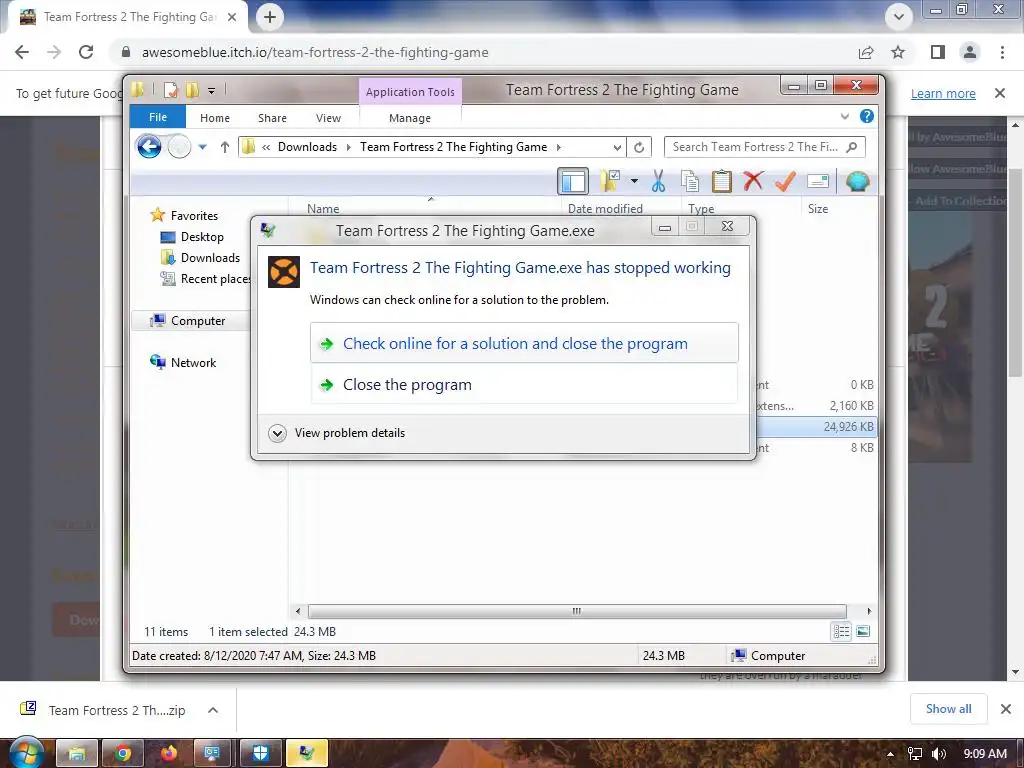The width and height of the screenshot is (1024, 768).
Task: Open Windows Start button
Action: click(x=25, y=753)
